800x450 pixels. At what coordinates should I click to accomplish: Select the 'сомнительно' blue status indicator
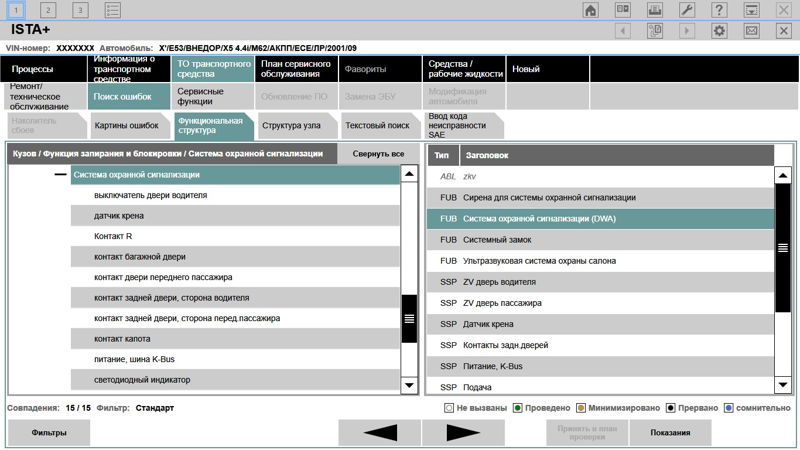(x=730, y=408)
